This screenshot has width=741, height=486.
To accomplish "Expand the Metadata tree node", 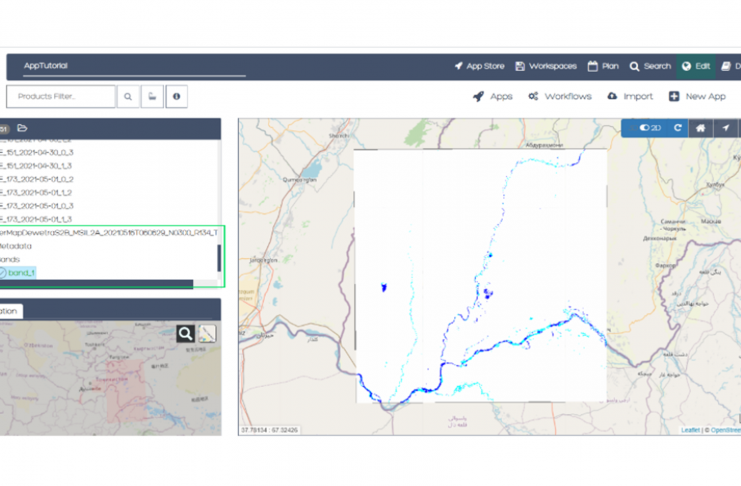I will pyautogui.click(x=15, y=246).
